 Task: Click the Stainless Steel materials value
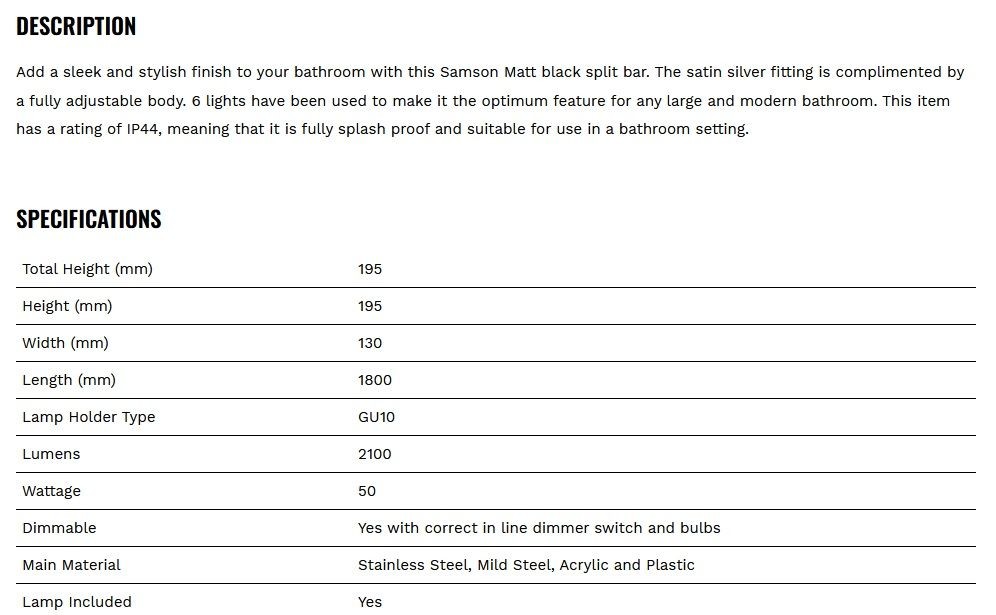coord(526,565)
